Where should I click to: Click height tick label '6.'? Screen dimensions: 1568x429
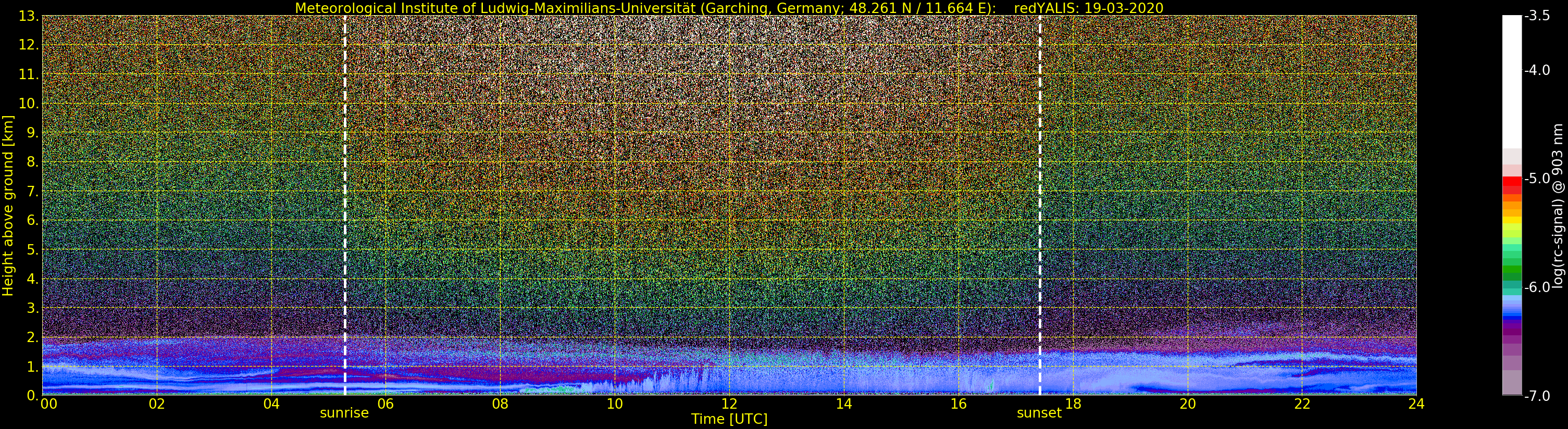tap(32, 221)
